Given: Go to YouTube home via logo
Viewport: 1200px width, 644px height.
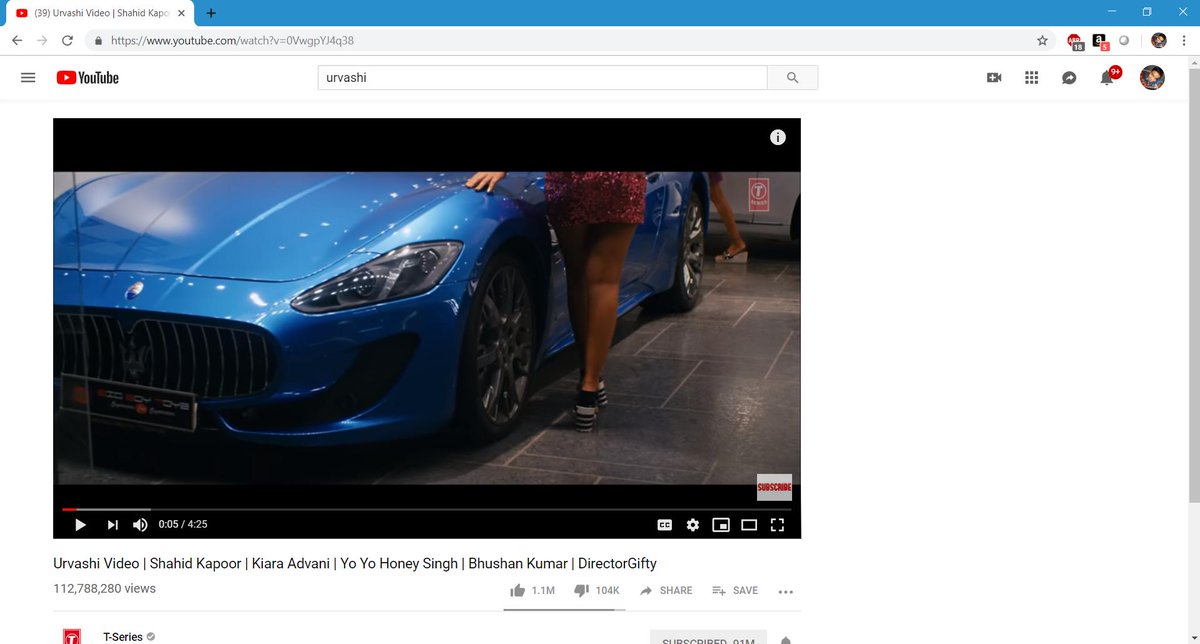Looking at the screenshot, I should point(87,77).
